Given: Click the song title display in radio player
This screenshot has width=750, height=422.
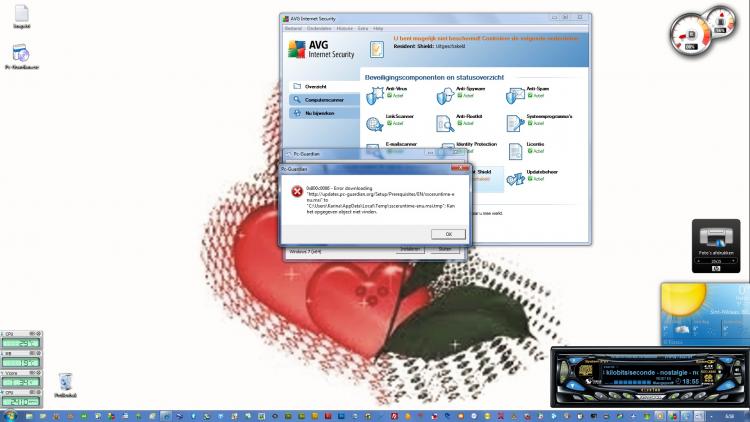Looking at the screenshot, I should (x=651, y=372).
